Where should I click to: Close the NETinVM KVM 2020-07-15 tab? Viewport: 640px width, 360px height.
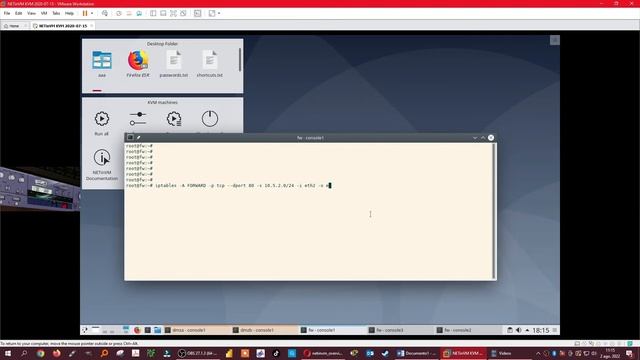tap(92, 26)
